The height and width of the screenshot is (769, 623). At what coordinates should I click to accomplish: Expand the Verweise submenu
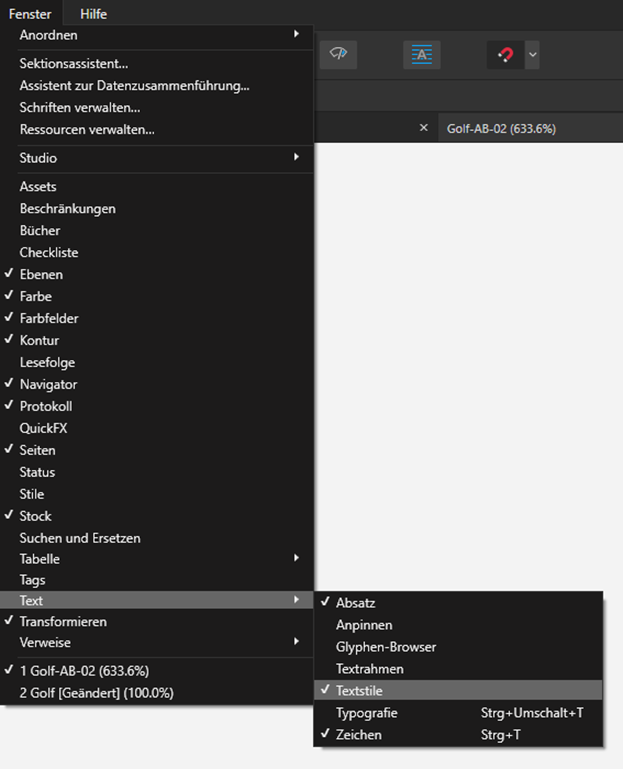(157, 642)
